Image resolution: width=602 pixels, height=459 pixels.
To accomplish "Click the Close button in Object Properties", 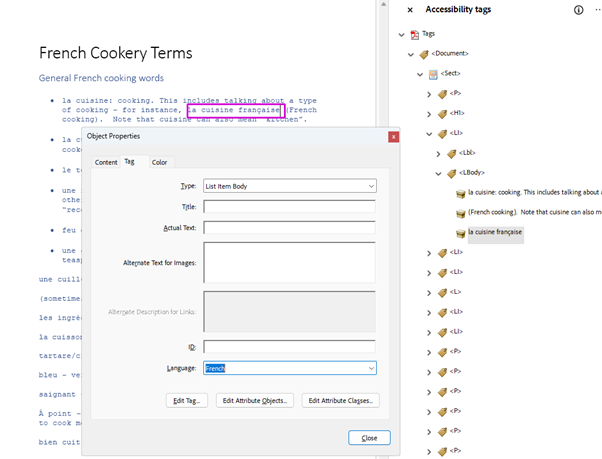I will (369, 438).
